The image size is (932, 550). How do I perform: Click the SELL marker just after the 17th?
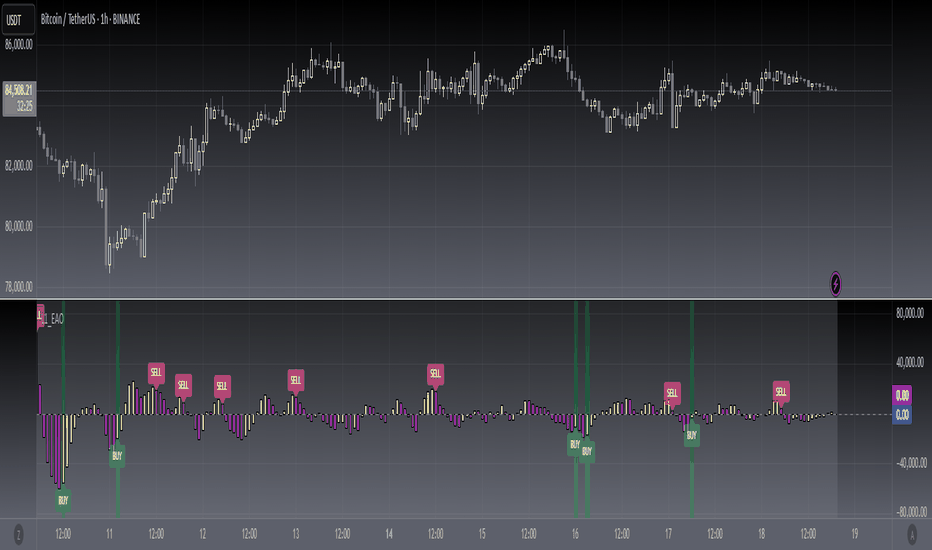tap(672, 392)
